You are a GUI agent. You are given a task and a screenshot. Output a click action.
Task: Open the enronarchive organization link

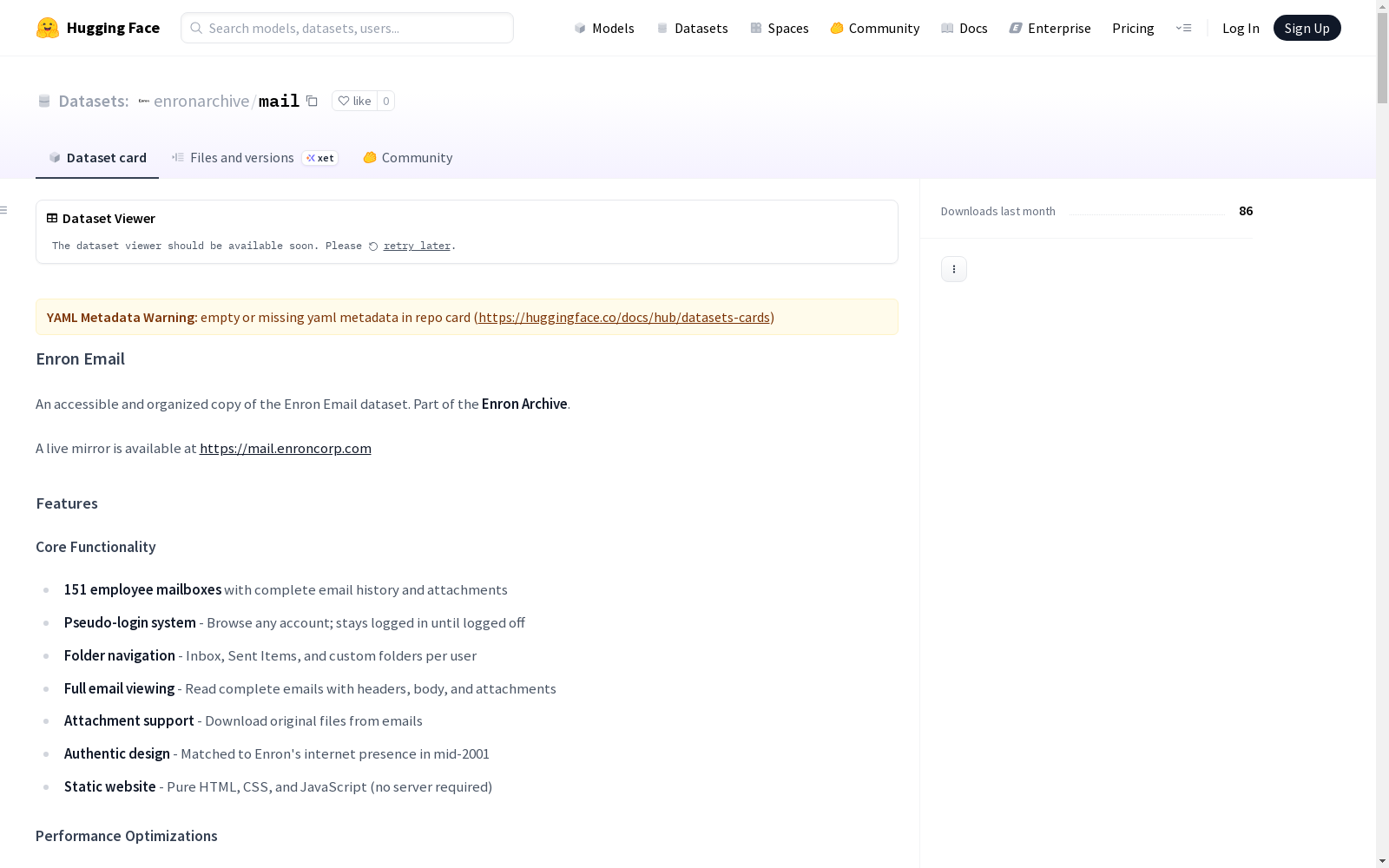tap(201, 101)
